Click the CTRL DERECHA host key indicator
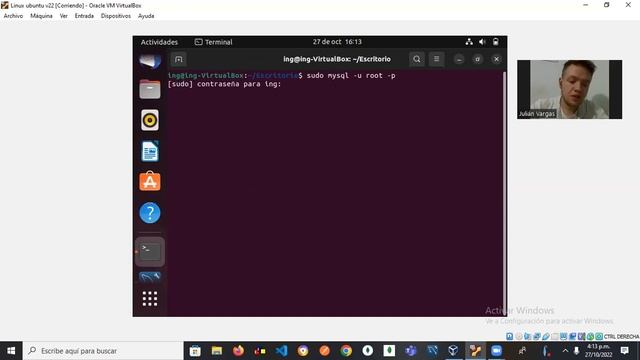The width and height of the screenshot is (640, 360). [x=621, y=337]
